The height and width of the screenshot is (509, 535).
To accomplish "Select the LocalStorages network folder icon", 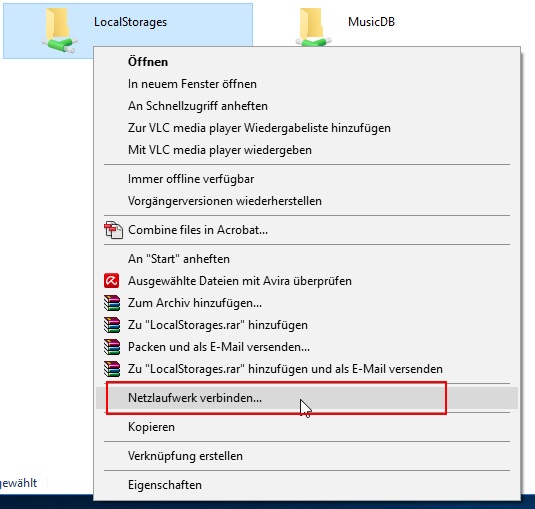I will click(x=59, y=30).
